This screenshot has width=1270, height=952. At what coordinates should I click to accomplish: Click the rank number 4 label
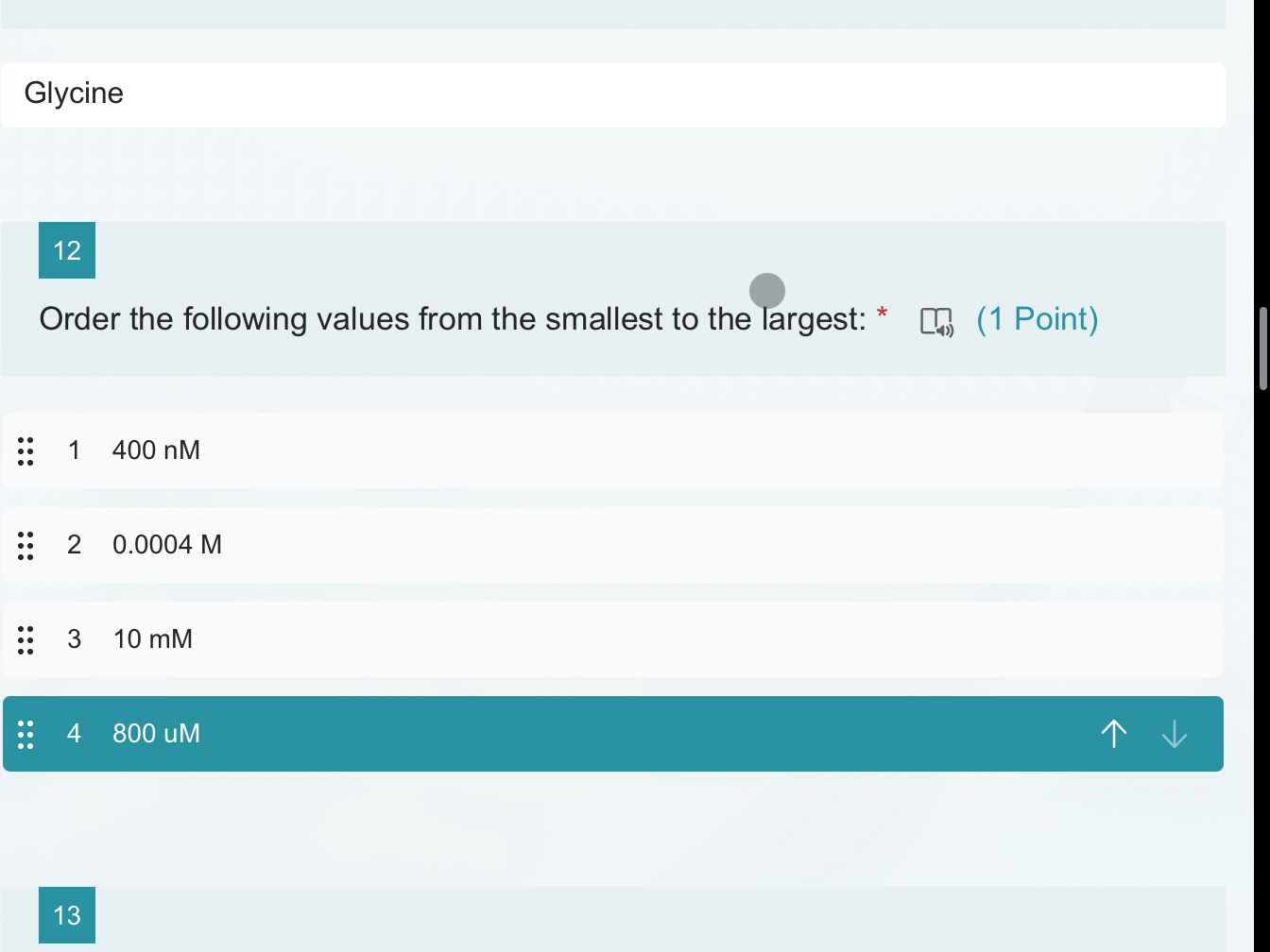coord(74,734)
